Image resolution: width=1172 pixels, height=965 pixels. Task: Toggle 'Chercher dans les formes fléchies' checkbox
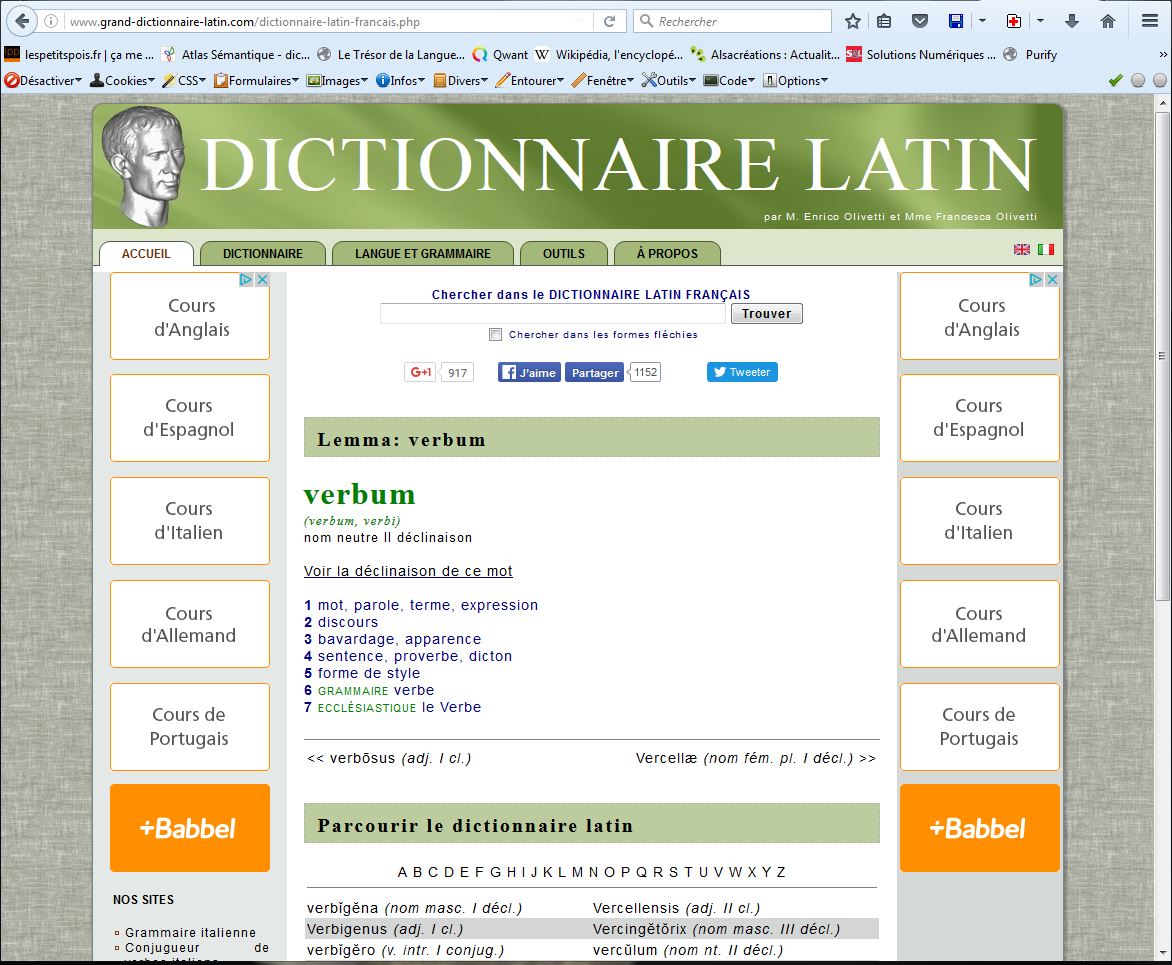point(495,335)
